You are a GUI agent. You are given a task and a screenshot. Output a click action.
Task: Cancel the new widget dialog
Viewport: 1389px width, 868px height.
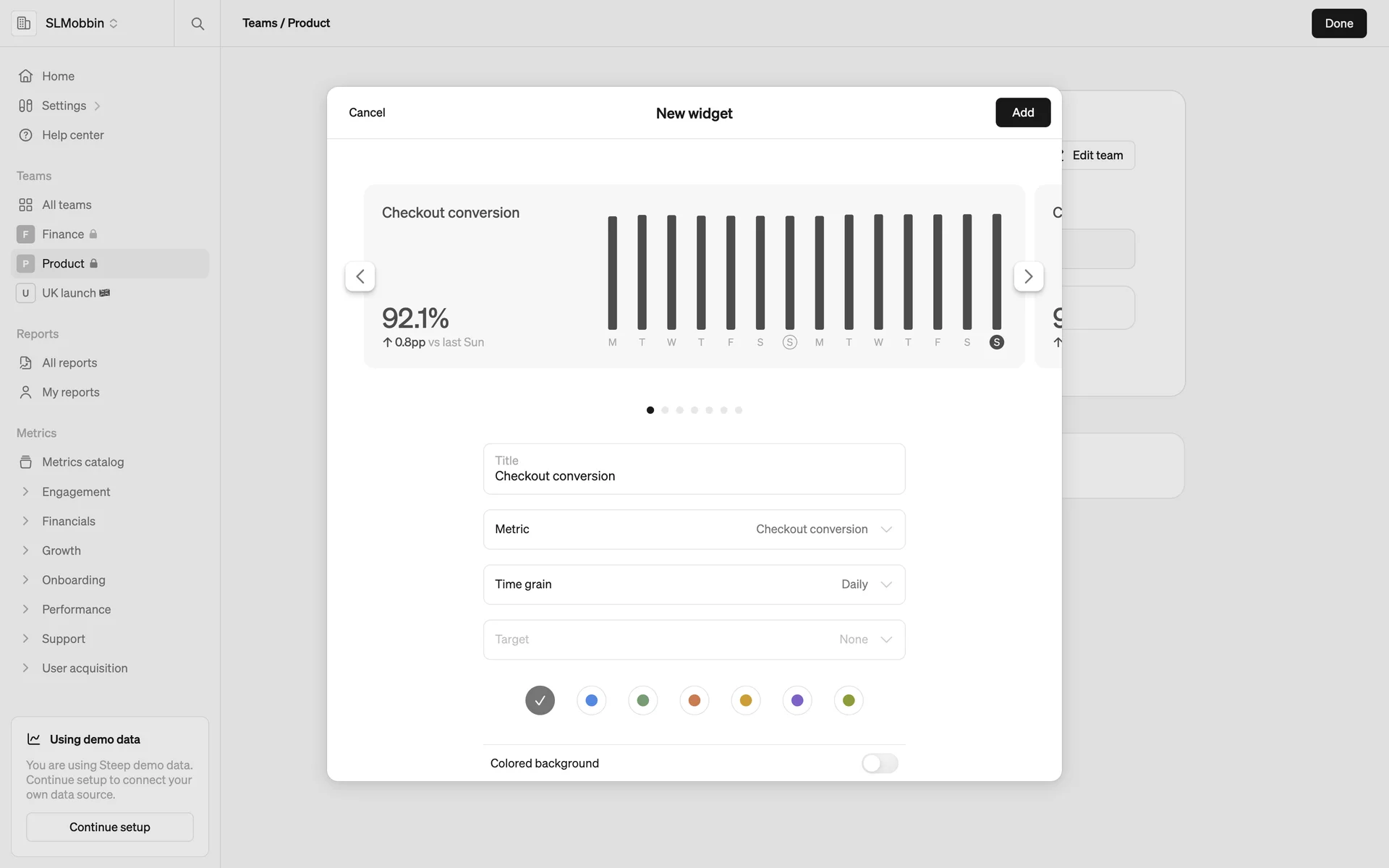367,113
